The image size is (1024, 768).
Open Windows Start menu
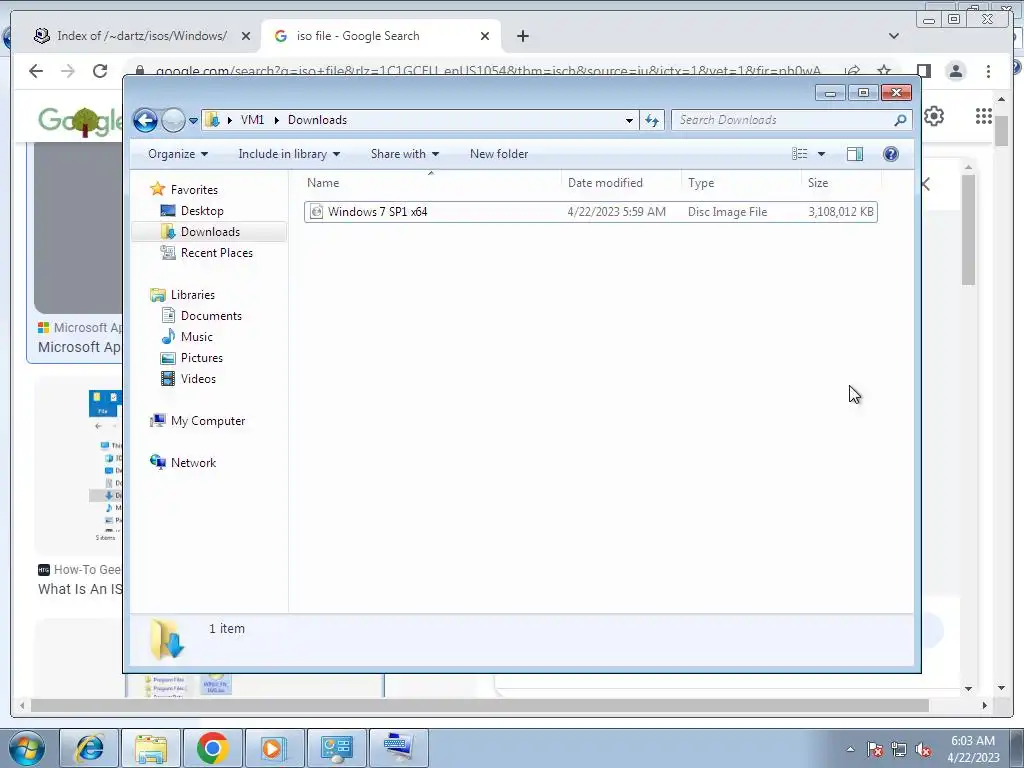tap(26, 749)
